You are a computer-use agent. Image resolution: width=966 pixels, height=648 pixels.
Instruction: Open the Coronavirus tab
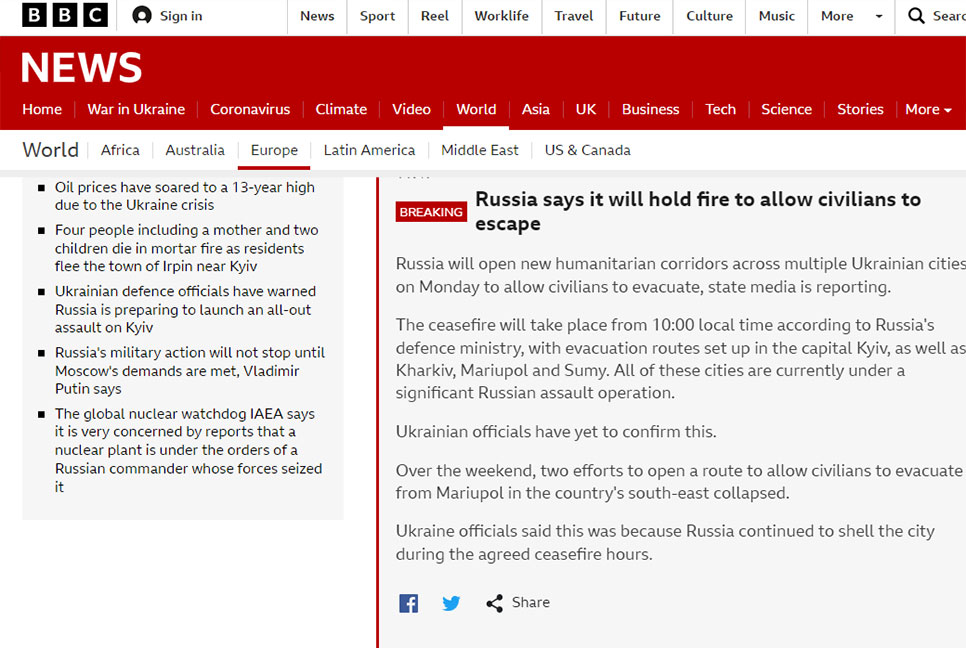click(x=250, y=110)
